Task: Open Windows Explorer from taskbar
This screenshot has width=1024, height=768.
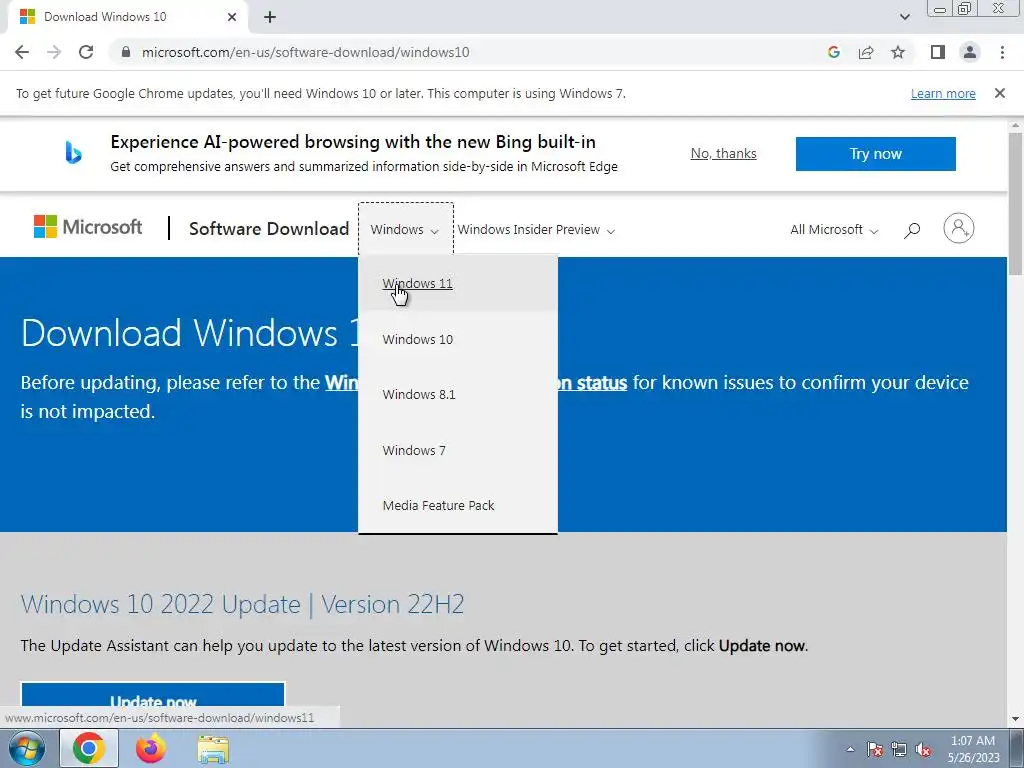Action: click(213, 748)
